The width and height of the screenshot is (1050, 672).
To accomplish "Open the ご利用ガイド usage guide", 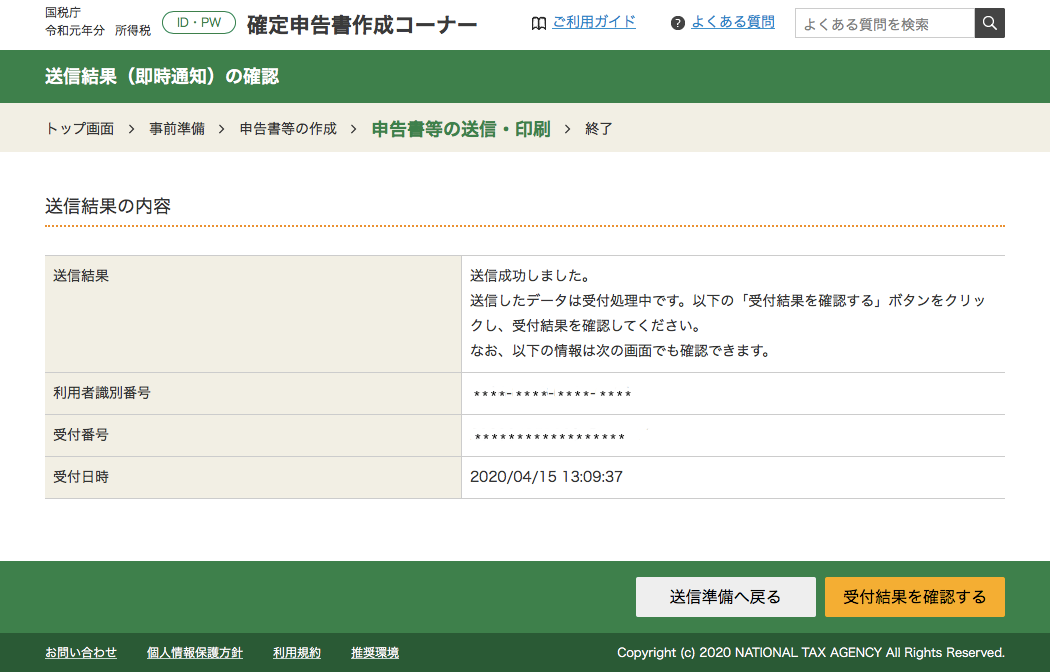I will 594,22.
